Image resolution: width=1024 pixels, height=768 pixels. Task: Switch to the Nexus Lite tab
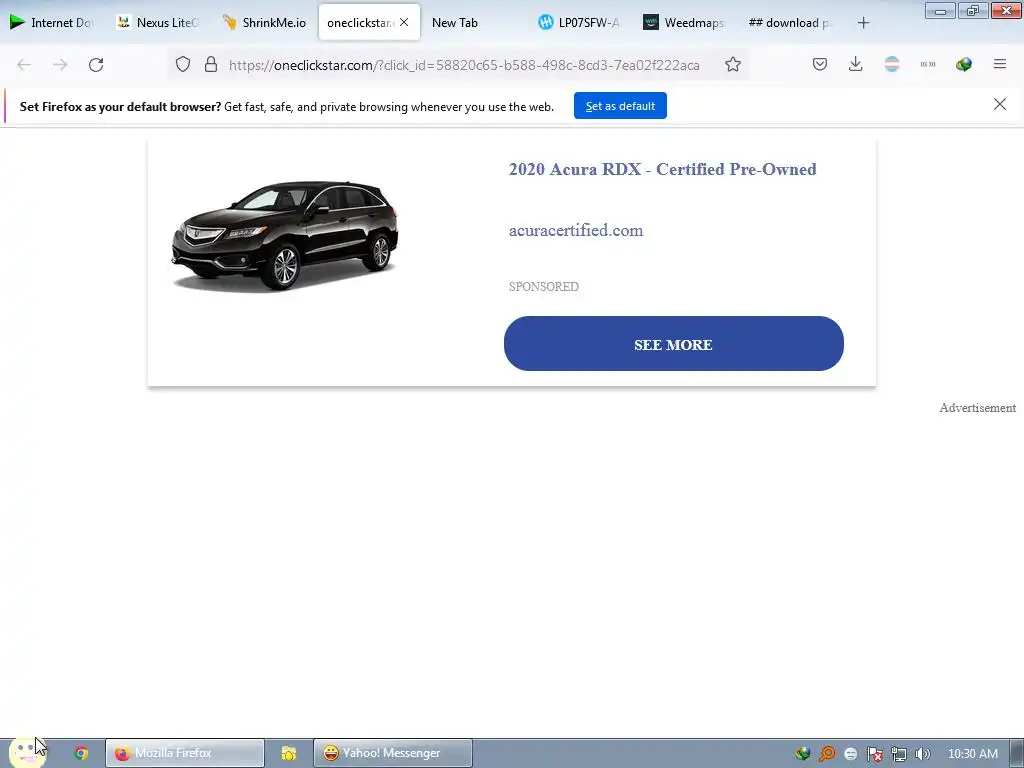(158, 22)
